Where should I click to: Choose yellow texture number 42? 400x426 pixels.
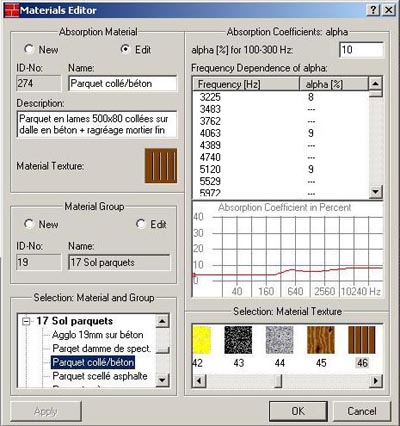click(201, 340)
